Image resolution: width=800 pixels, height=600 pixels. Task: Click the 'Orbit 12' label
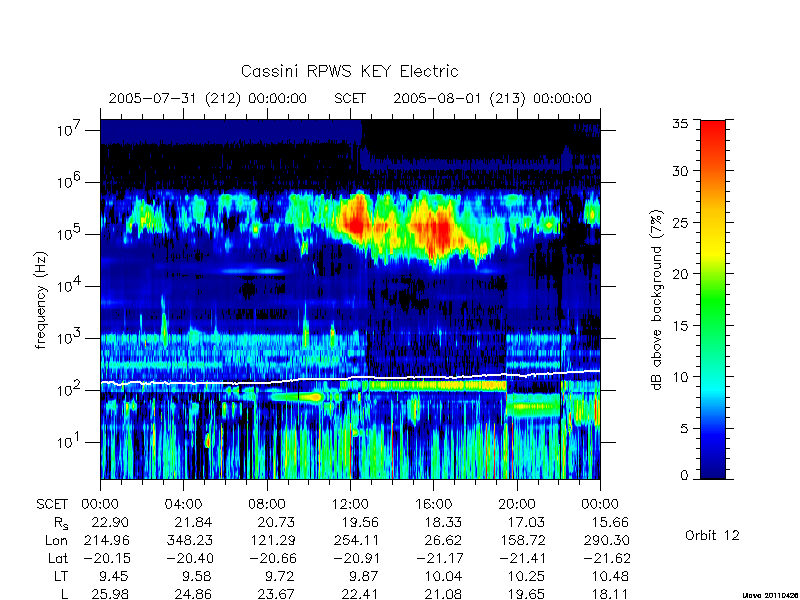point(712,535)
